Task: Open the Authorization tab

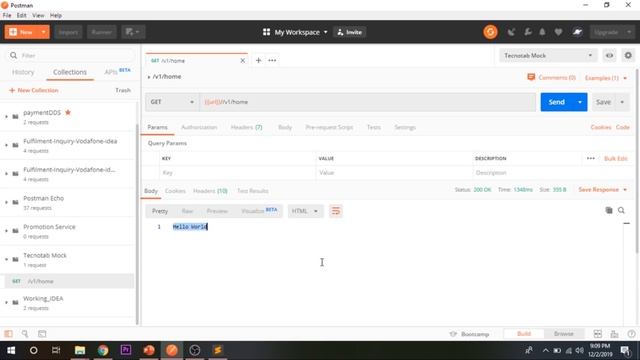Action: (x=199, y=127)
